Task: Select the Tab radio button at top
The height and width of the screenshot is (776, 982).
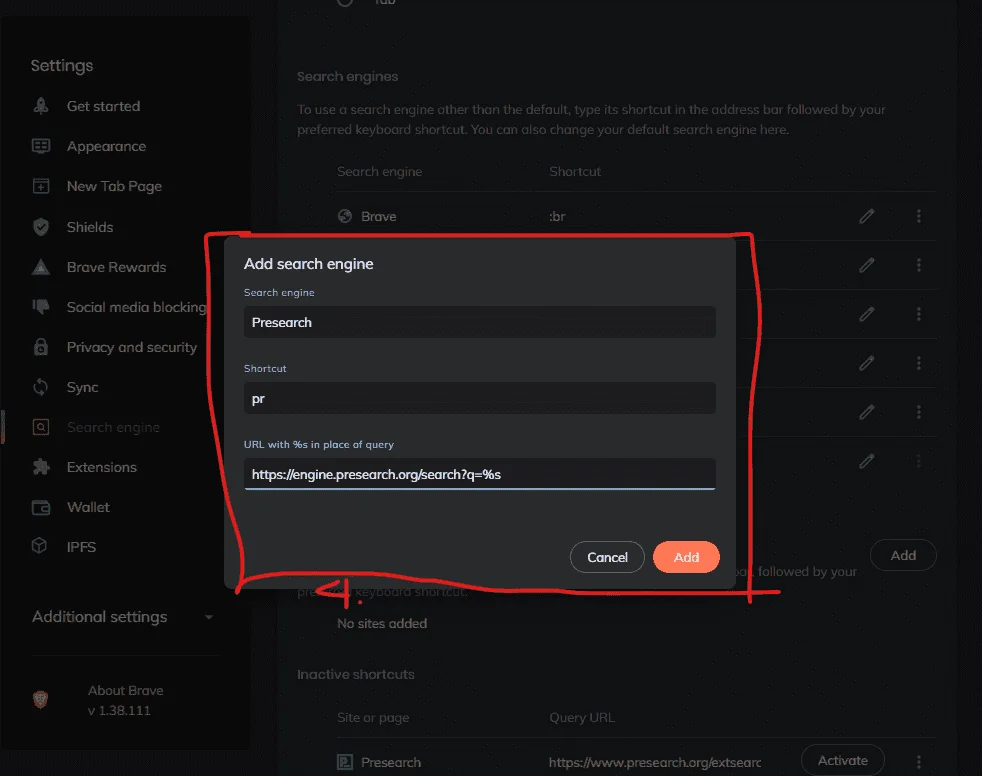Action: (345, 2)
